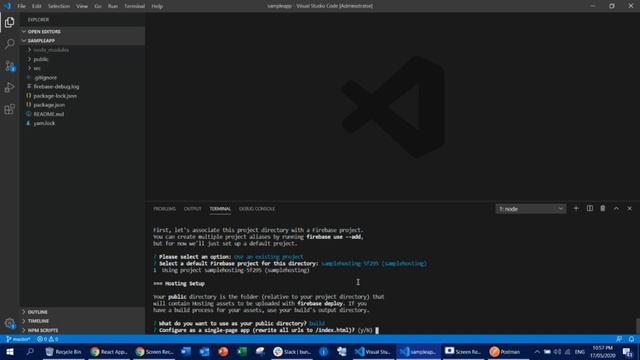Open the Run menu
The image size is (640, 360).
coord(113,6)
